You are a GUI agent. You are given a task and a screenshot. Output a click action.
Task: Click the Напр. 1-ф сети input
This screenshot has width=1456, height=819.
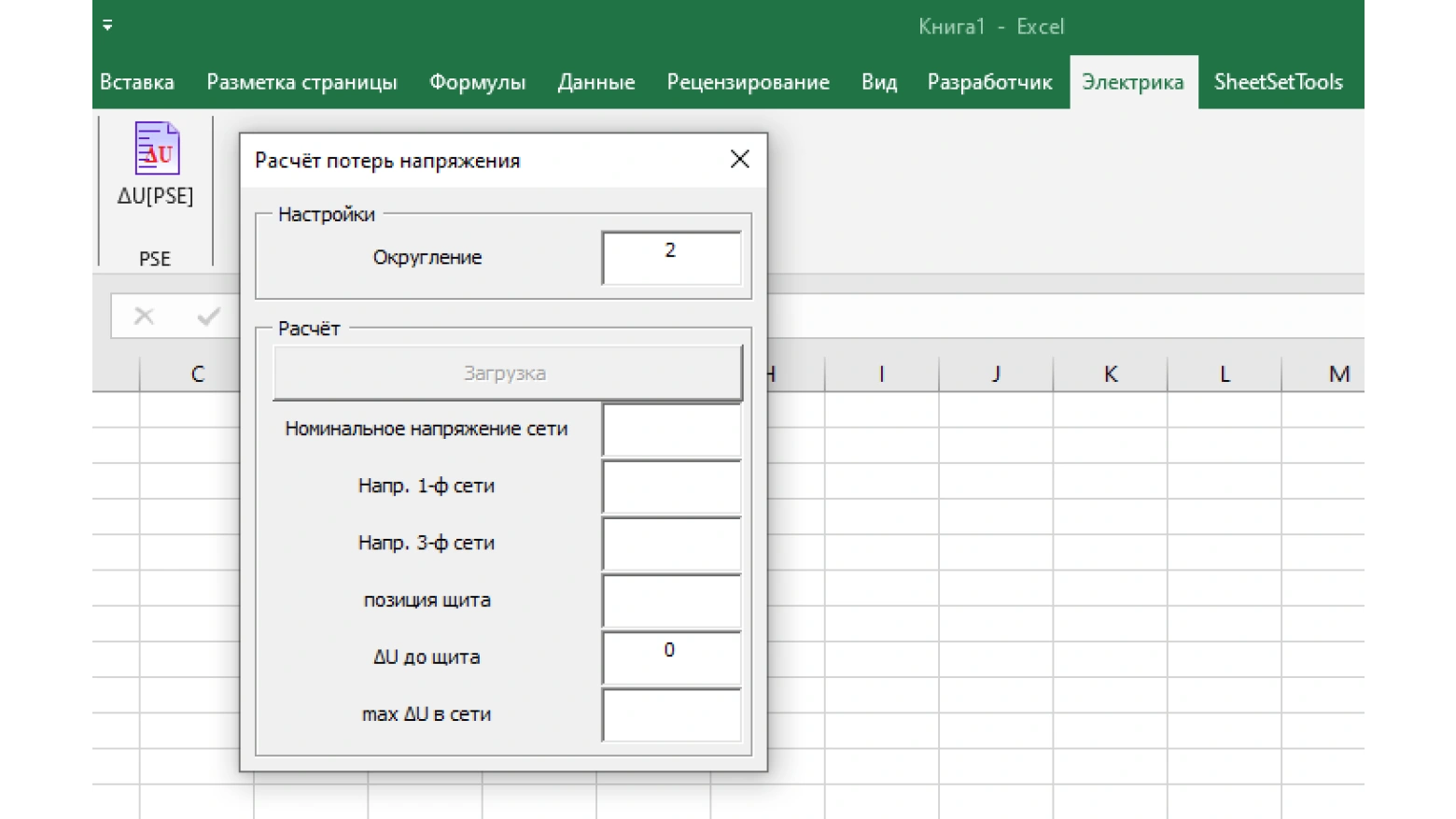(672, 487)
